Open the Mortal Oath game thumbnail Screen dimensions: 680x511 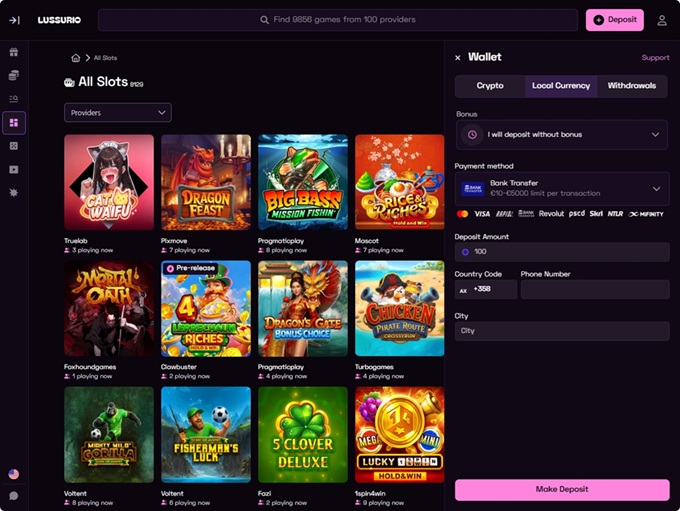109,308
